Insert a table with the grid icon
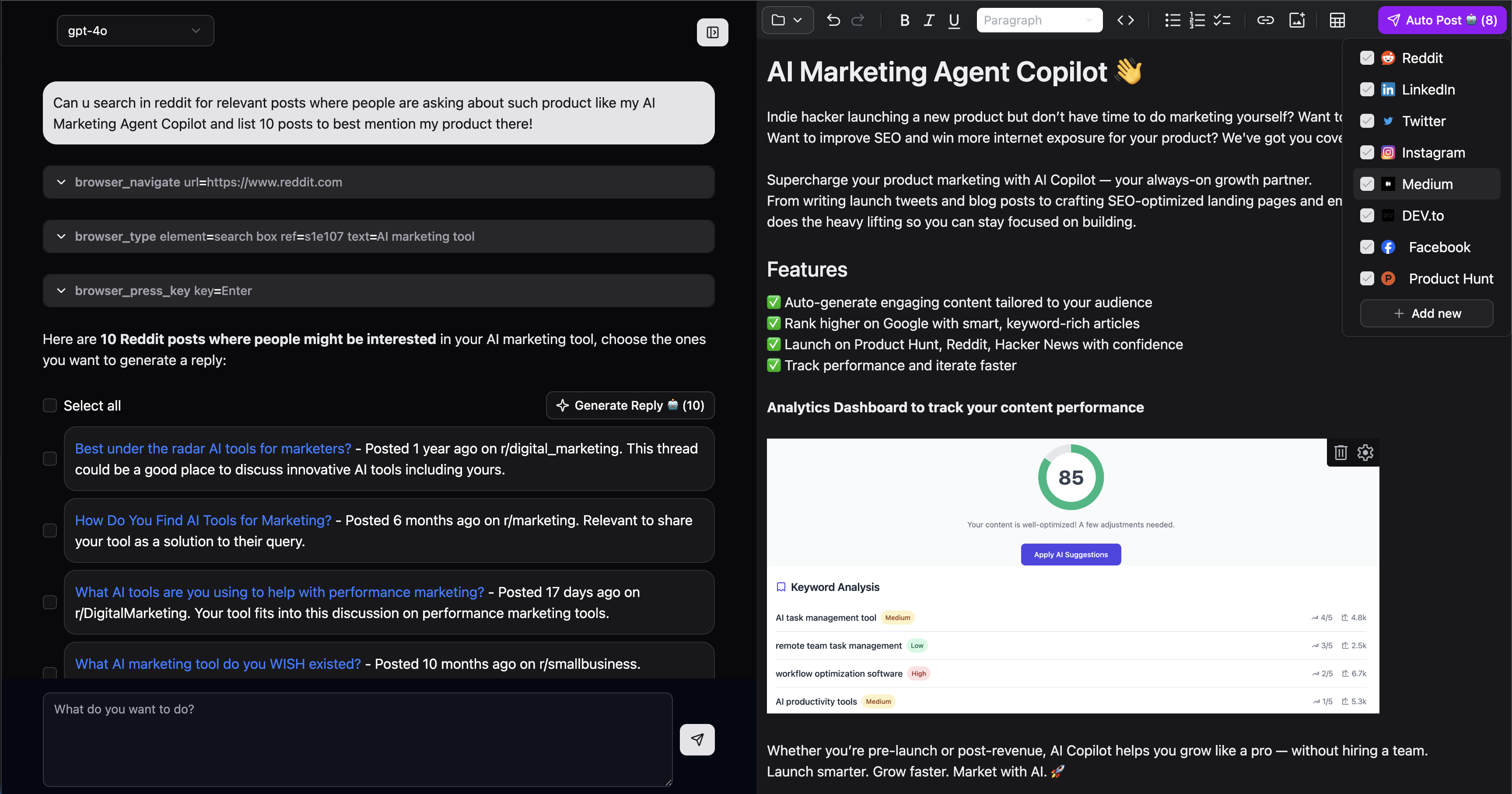 pyautogui.click(x=1337, y=21)
